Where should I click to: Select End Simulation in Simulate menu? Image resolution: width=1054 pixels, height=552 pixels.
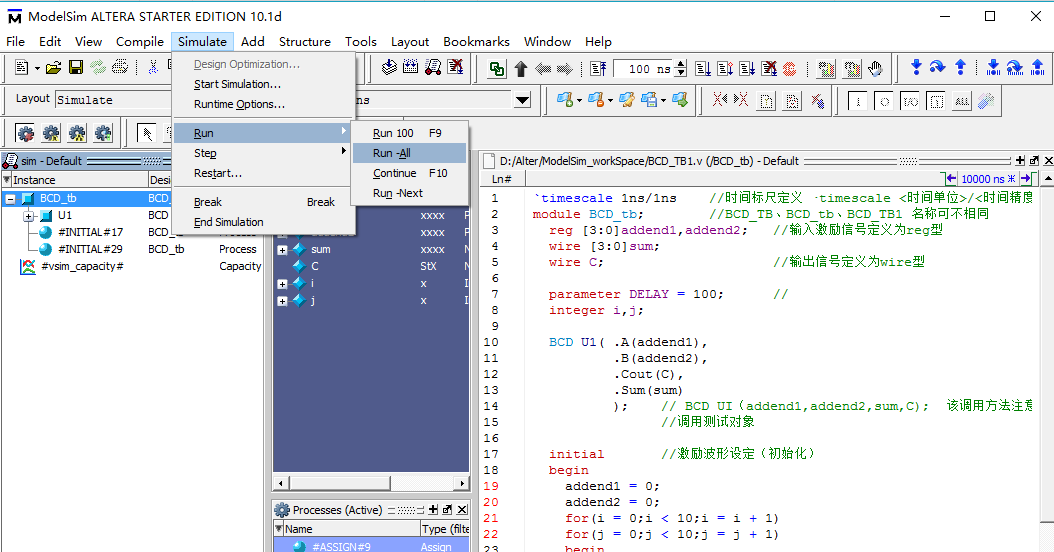click(x=264, y=222)
